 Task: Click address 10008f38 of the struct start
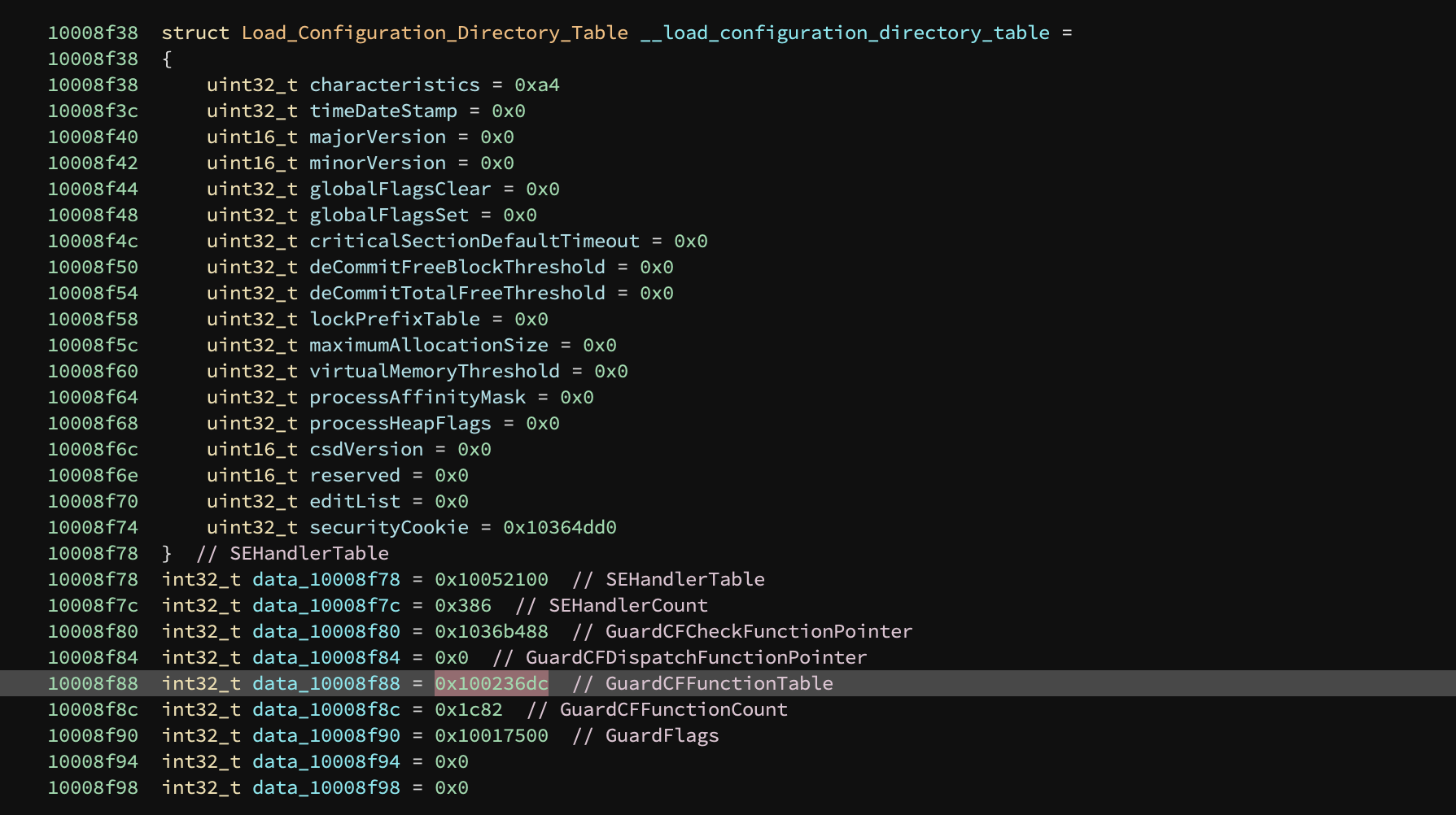click(x=93, y=33)
